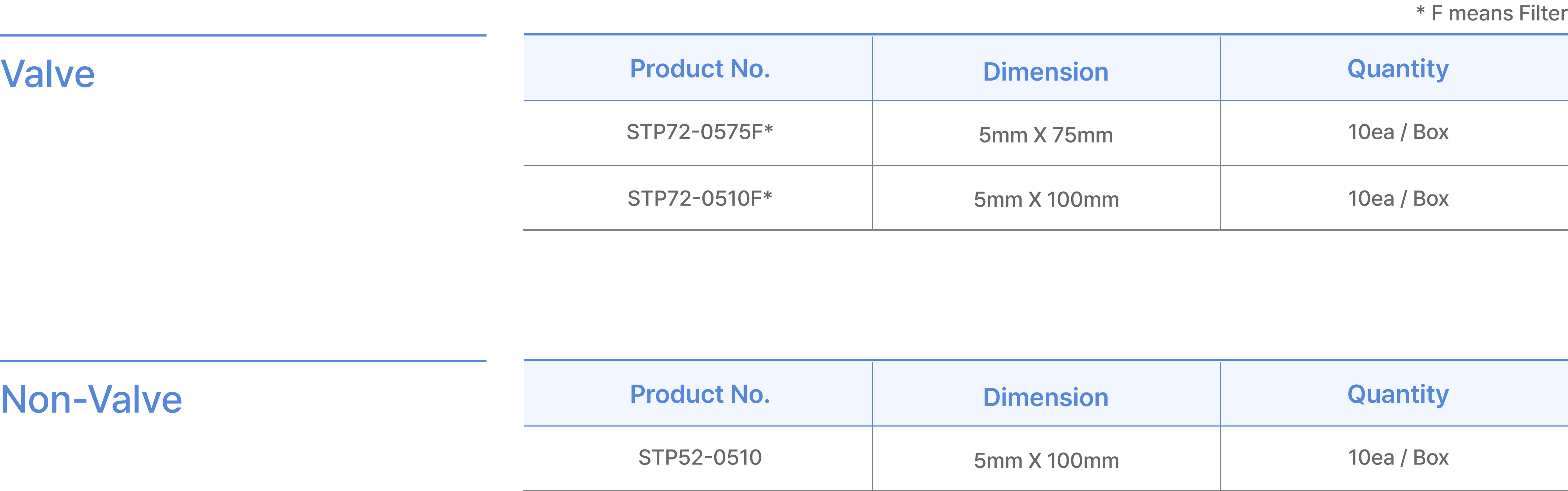The width and height of the screenshot is (1568, 491).
Task: Select the Non-Valve section heading
Action: click(91, 400)
